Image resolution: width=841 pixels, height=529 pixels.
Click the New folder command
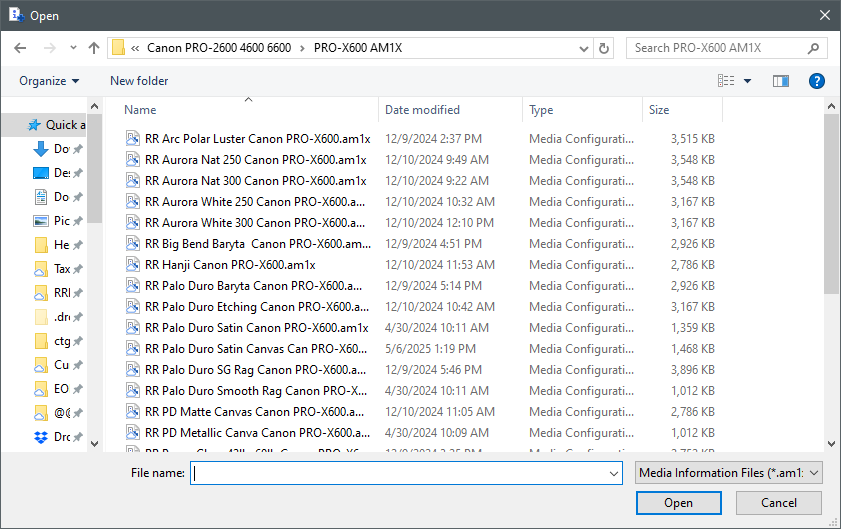point(139,81)
